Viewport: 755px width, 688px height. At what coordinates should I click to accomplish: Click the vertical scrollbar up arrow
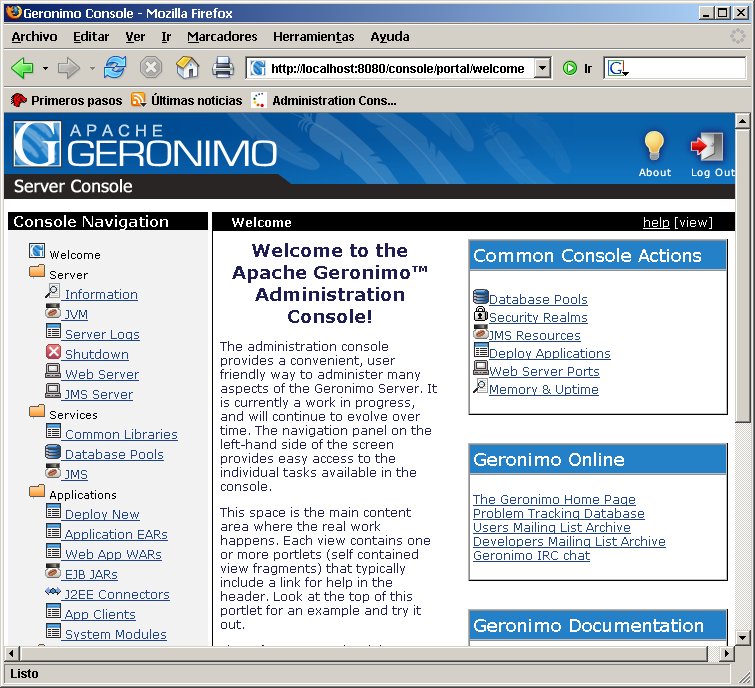tap(742, 121)
